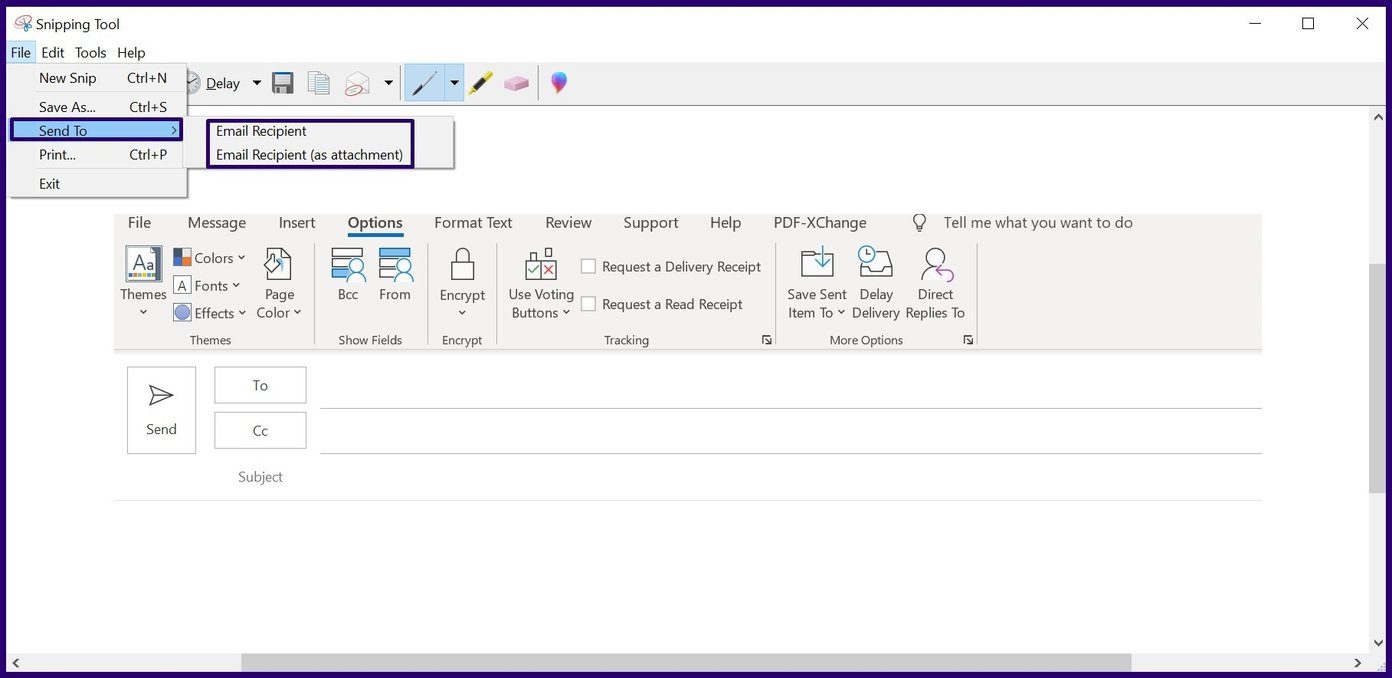
Task: Expand the Send Snip dropdown arrow
Action: point(388,83)
